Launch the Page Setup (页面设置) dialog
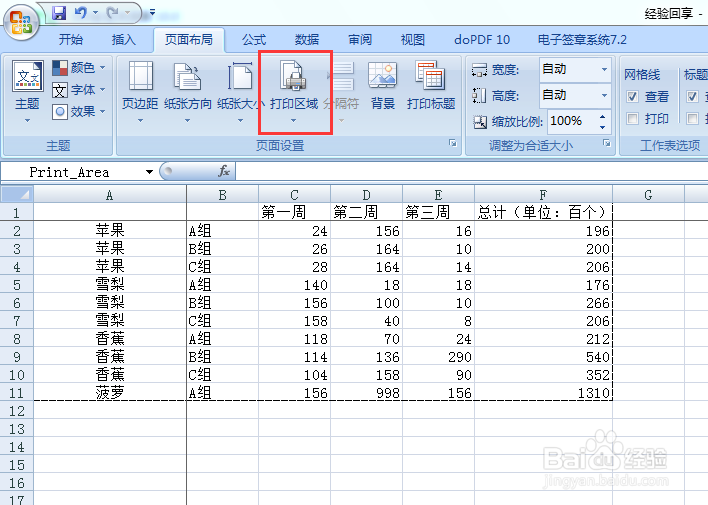Viewport: 708px width, 505px height. pos(452,143)
